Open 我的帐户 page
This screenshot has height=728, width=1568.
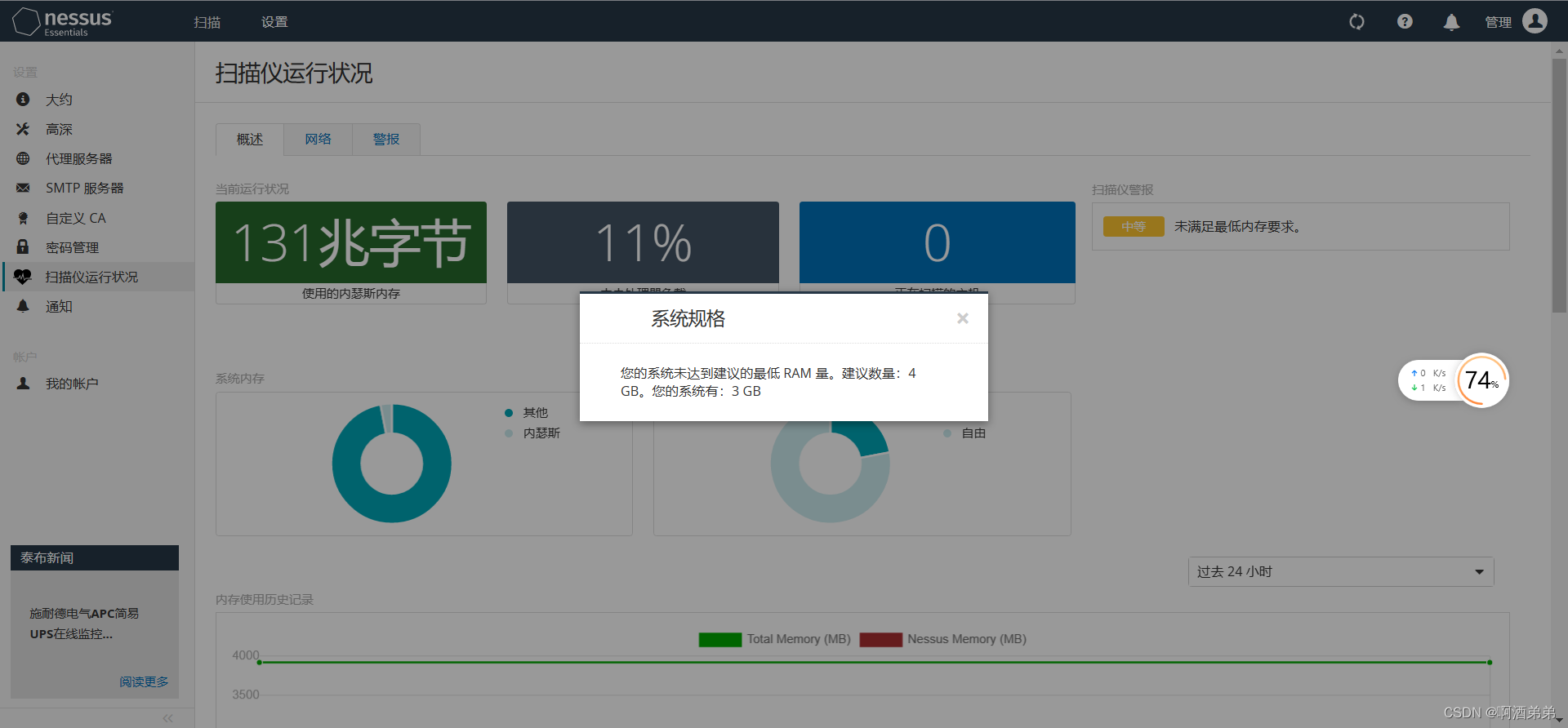coord(72,383)
